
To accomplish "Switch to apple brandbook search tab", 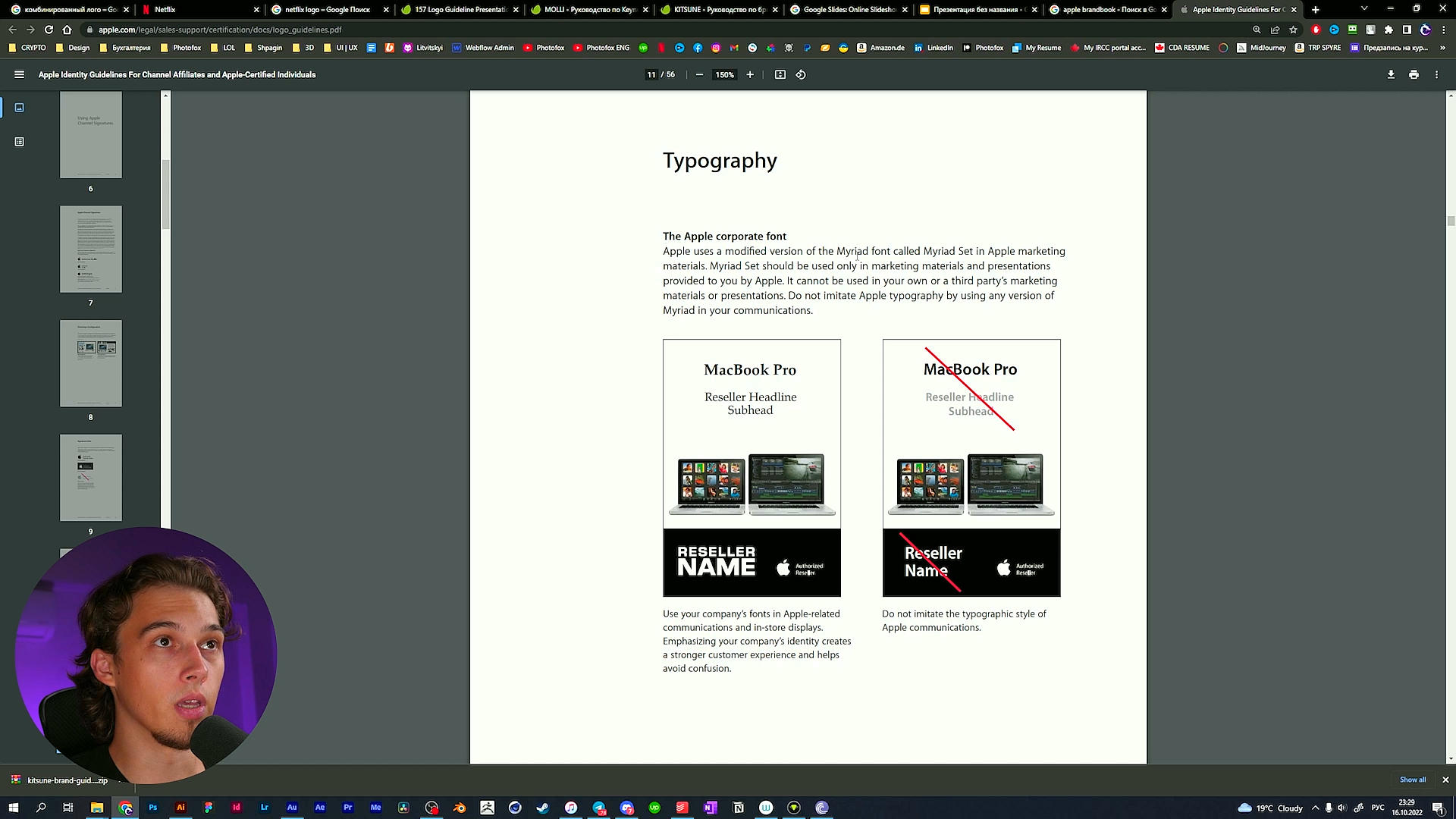I will (x=1107, y=10).
